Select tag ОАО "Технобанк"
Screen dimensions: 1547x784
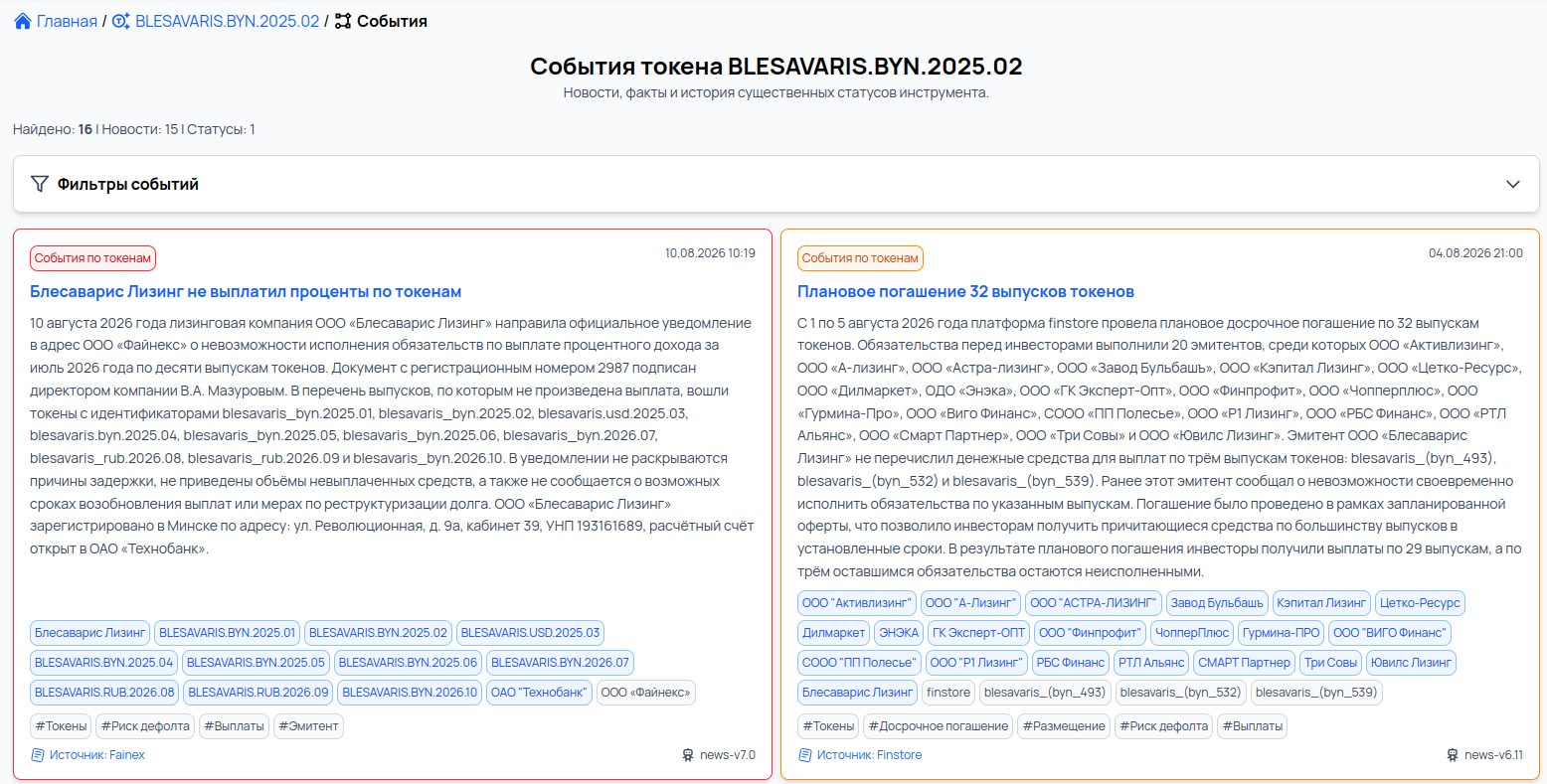pyautogui.click(x=540, y=693)
